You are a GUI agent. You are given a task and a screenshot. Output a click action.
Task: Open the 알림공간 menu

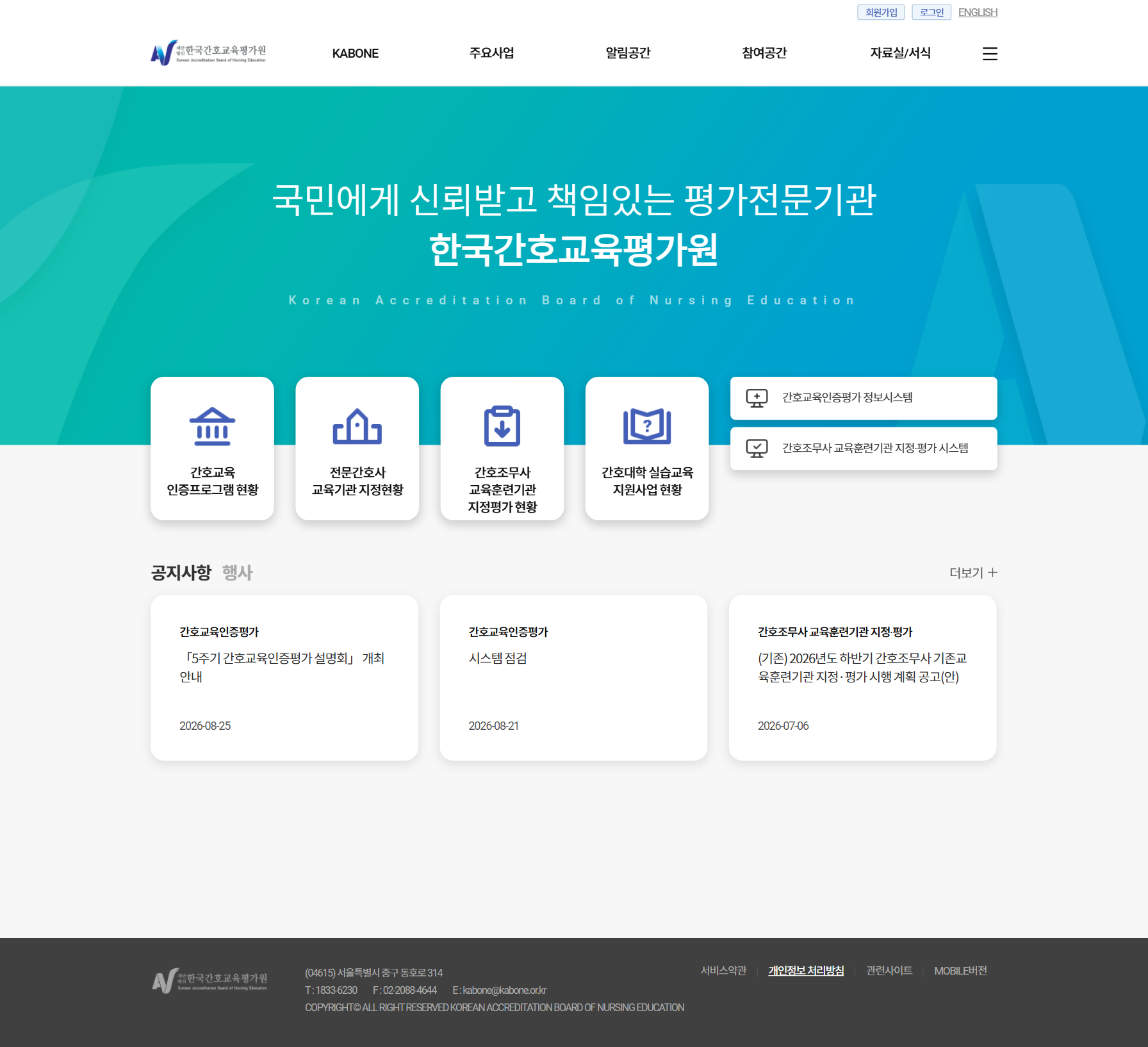628,53
